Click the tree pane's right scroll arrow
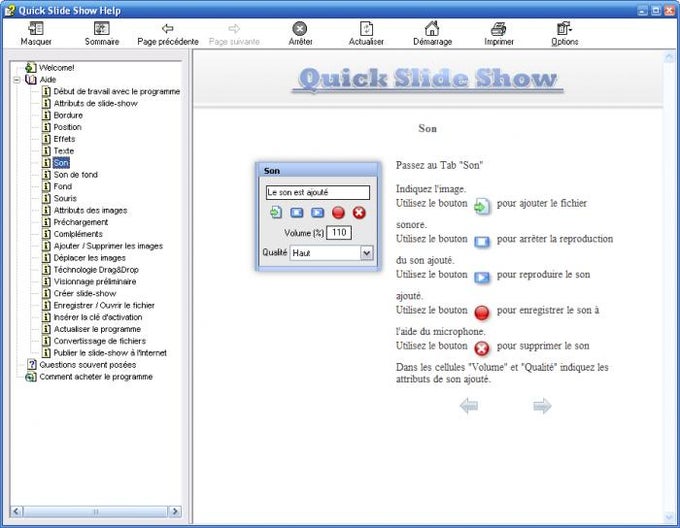The height and width of the screenshot is (528, 680). [x=175, y=511]
